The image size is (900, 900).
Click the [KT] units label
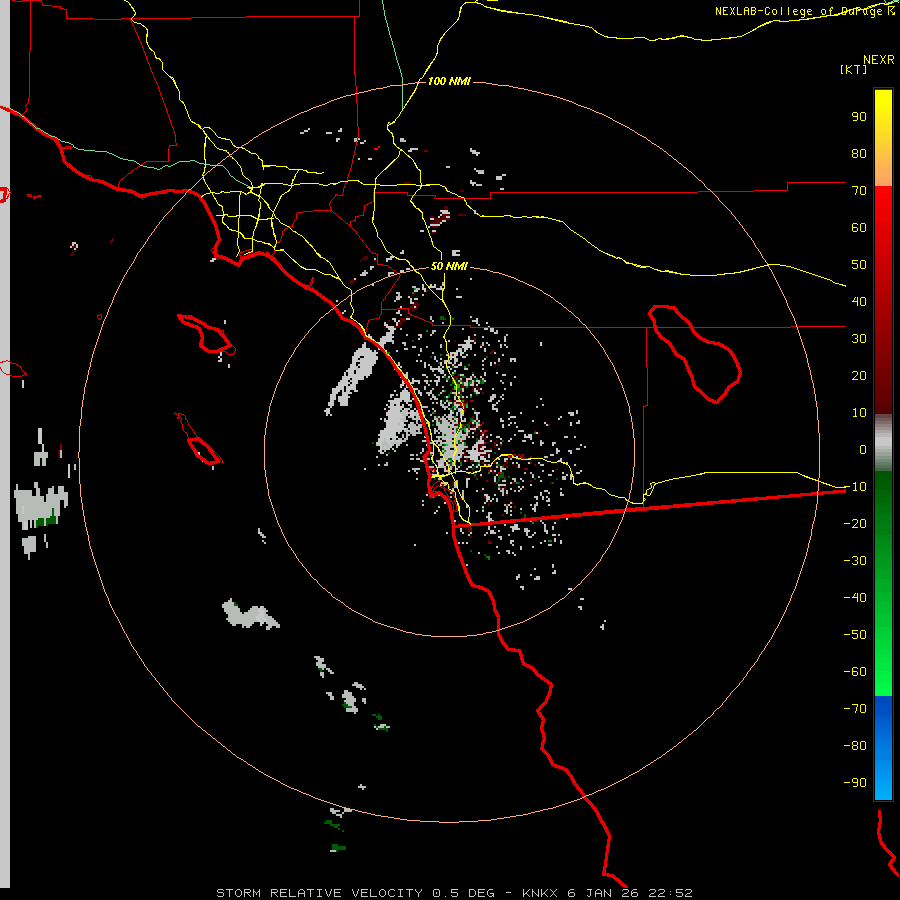tap(853, 69)
